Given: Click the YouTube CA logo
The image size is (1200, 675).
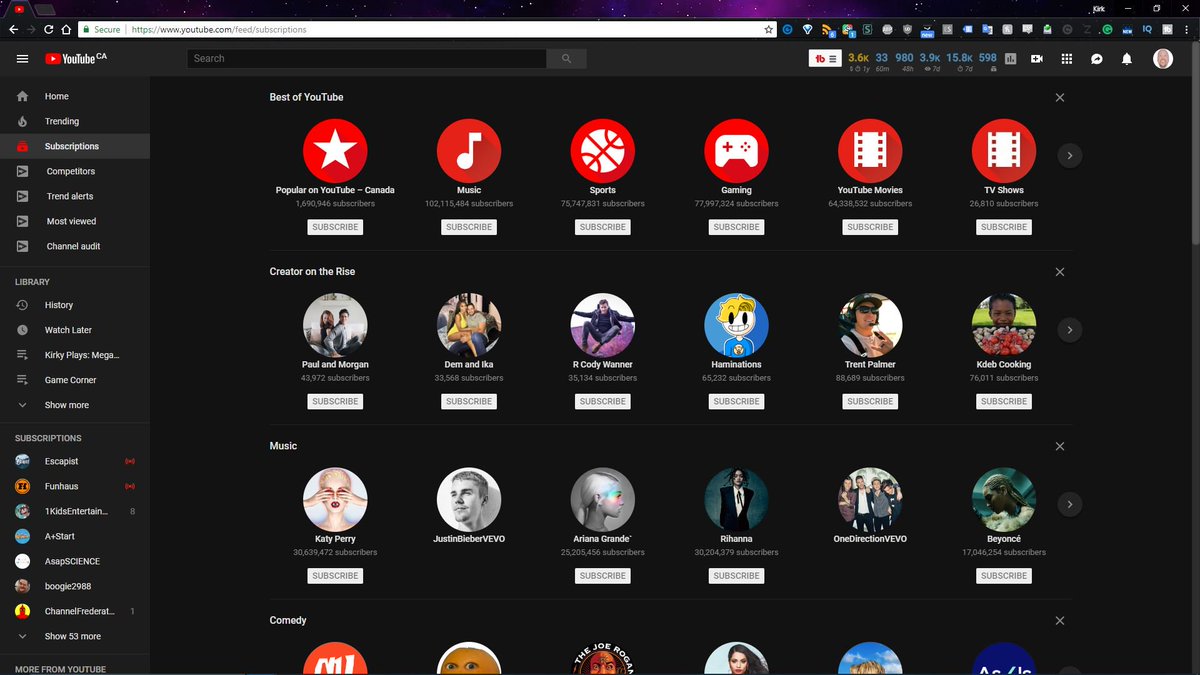Looking at the screenshot, I should click(x=75, y=59).
